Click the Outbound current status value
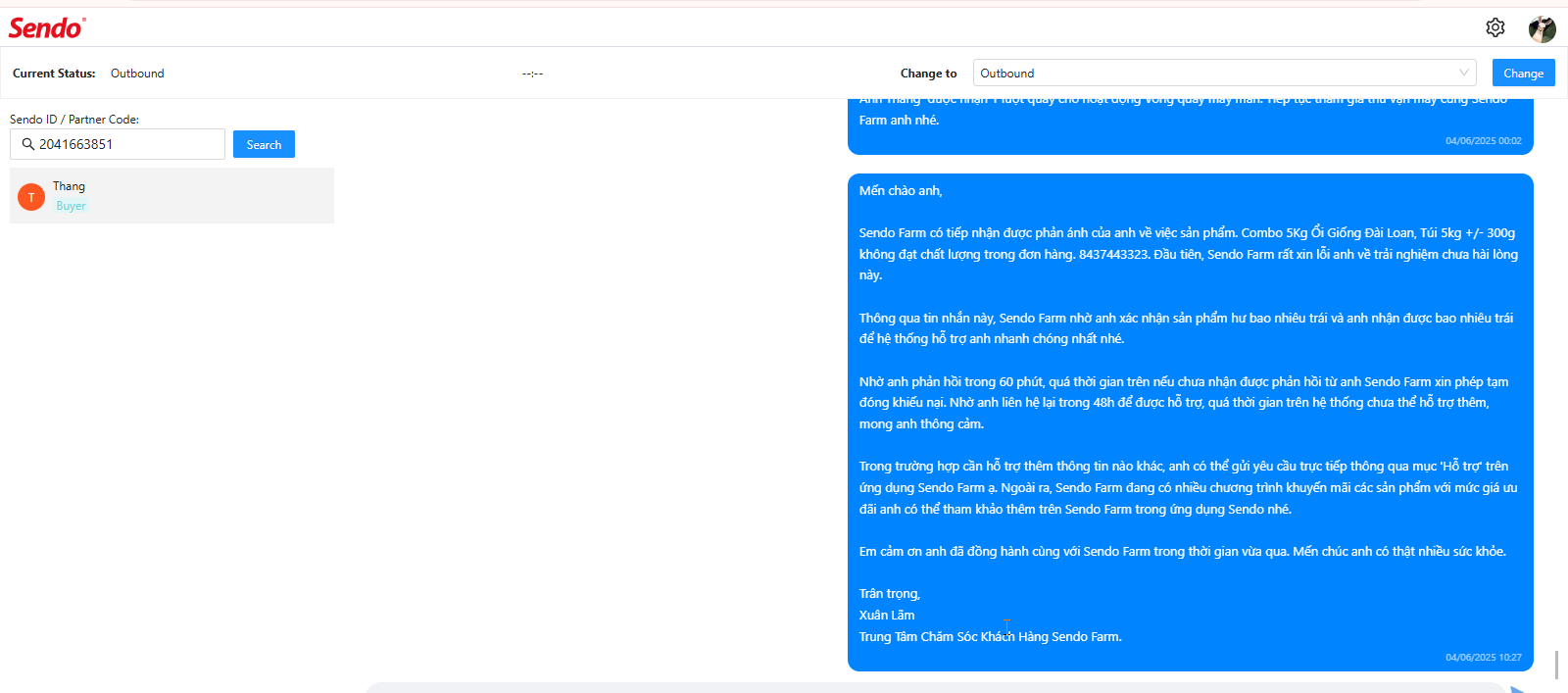The width and height of the screenshot is (1568, 693). point(137,74)
